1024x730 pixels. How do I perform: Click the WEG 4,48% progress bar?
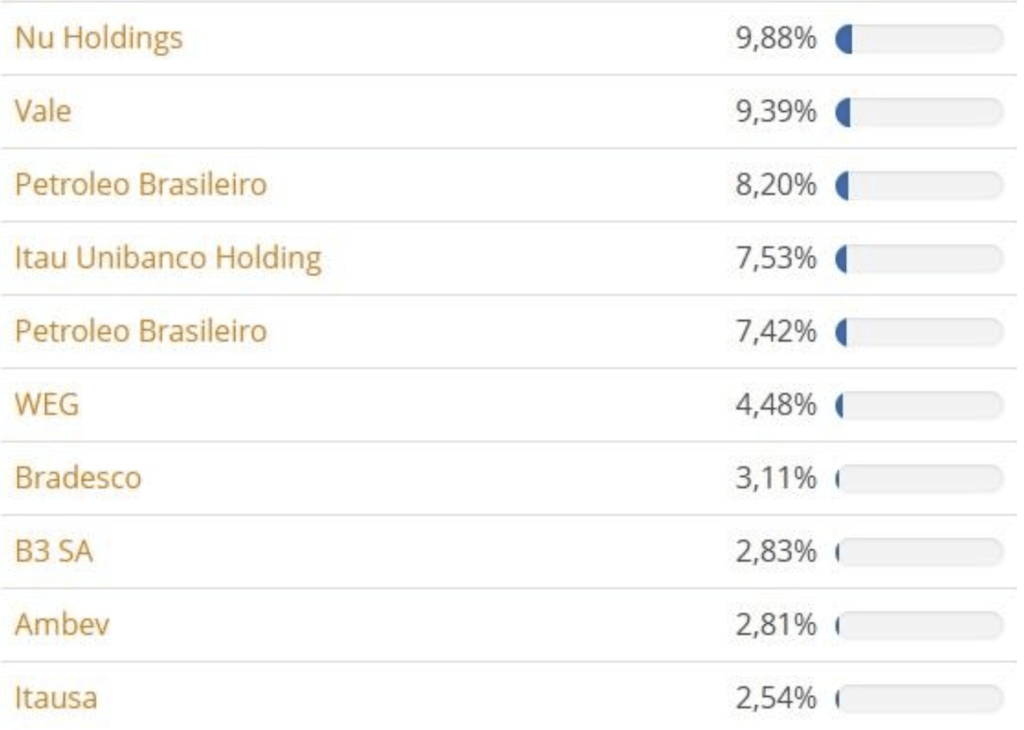(919, 405)
